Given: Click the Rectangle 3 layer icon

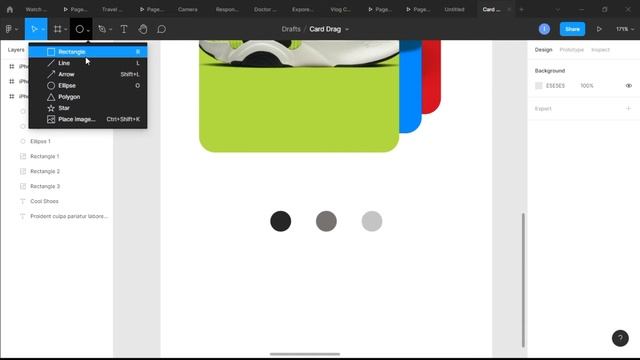Looking at the screenshot, I should tap(23, 186).
